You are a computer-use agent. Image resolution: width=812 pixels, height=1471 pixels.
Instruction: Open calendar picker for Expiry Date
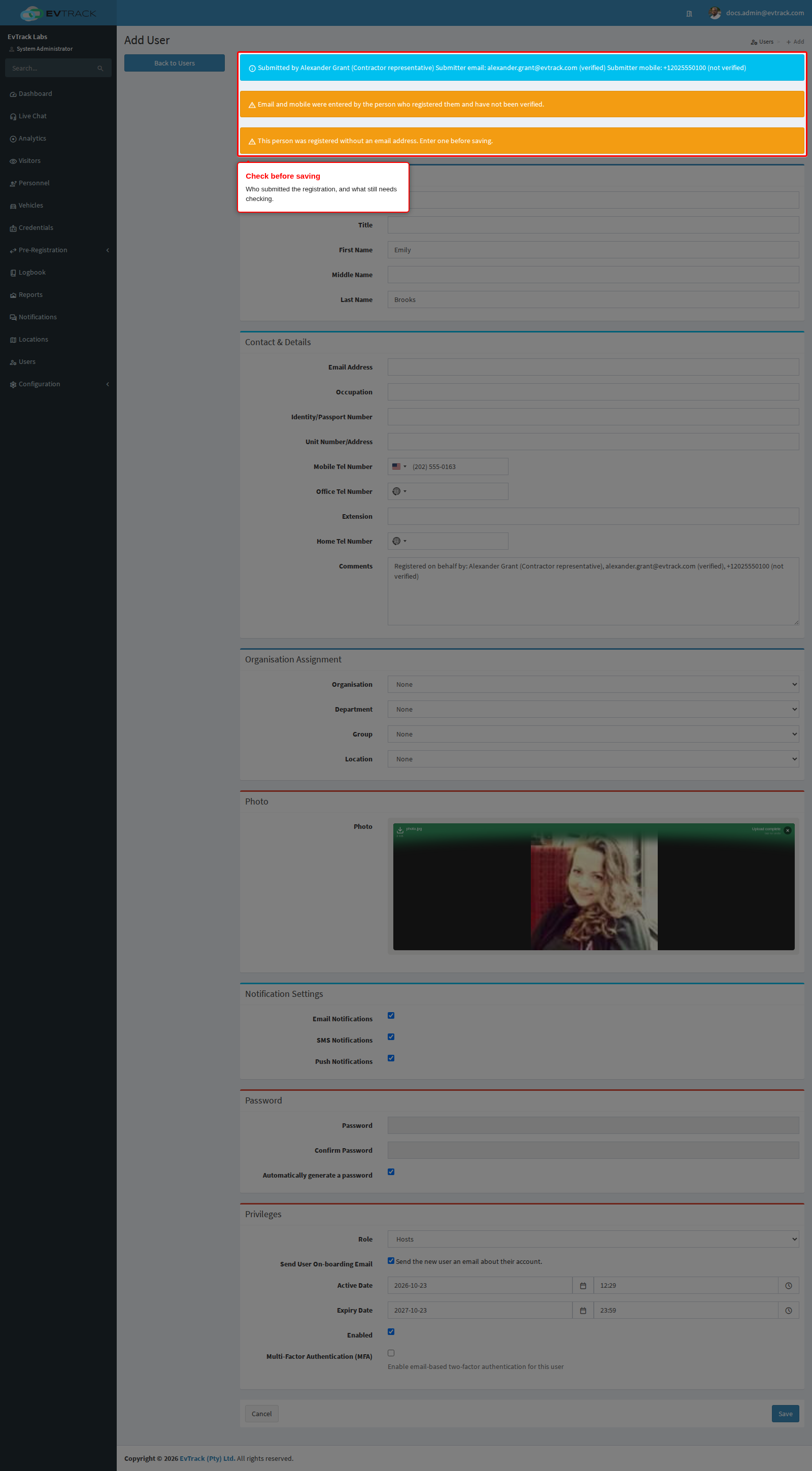(x=583, y=1311)
